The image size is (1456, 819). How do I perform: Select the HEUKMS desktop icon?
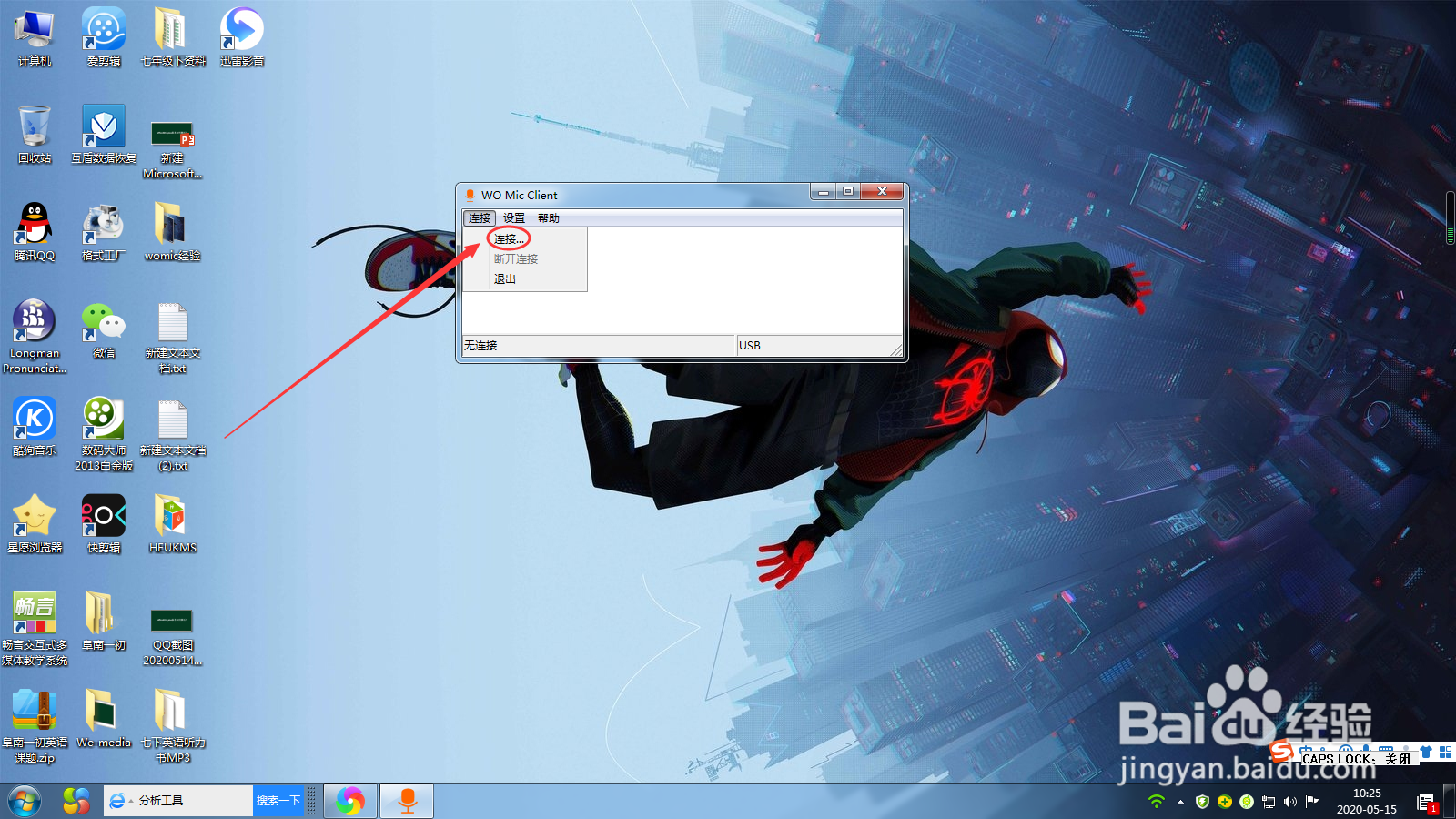pos(173,524)
